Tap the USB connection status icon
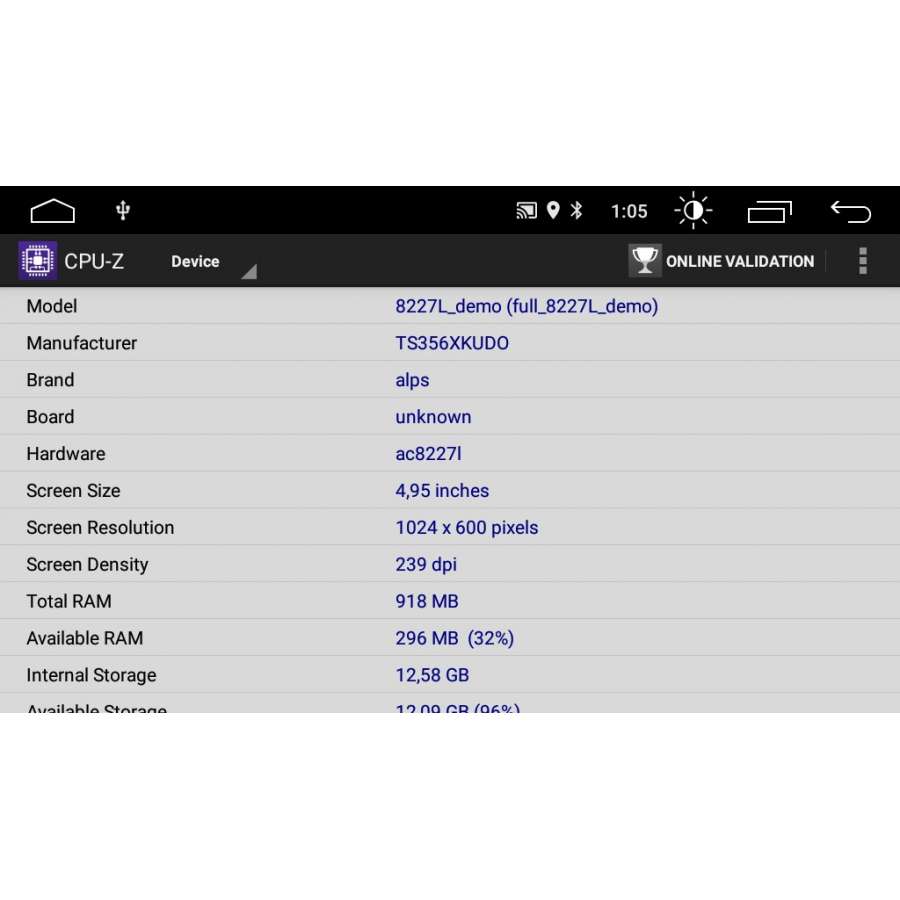 [x=123, y=211]
